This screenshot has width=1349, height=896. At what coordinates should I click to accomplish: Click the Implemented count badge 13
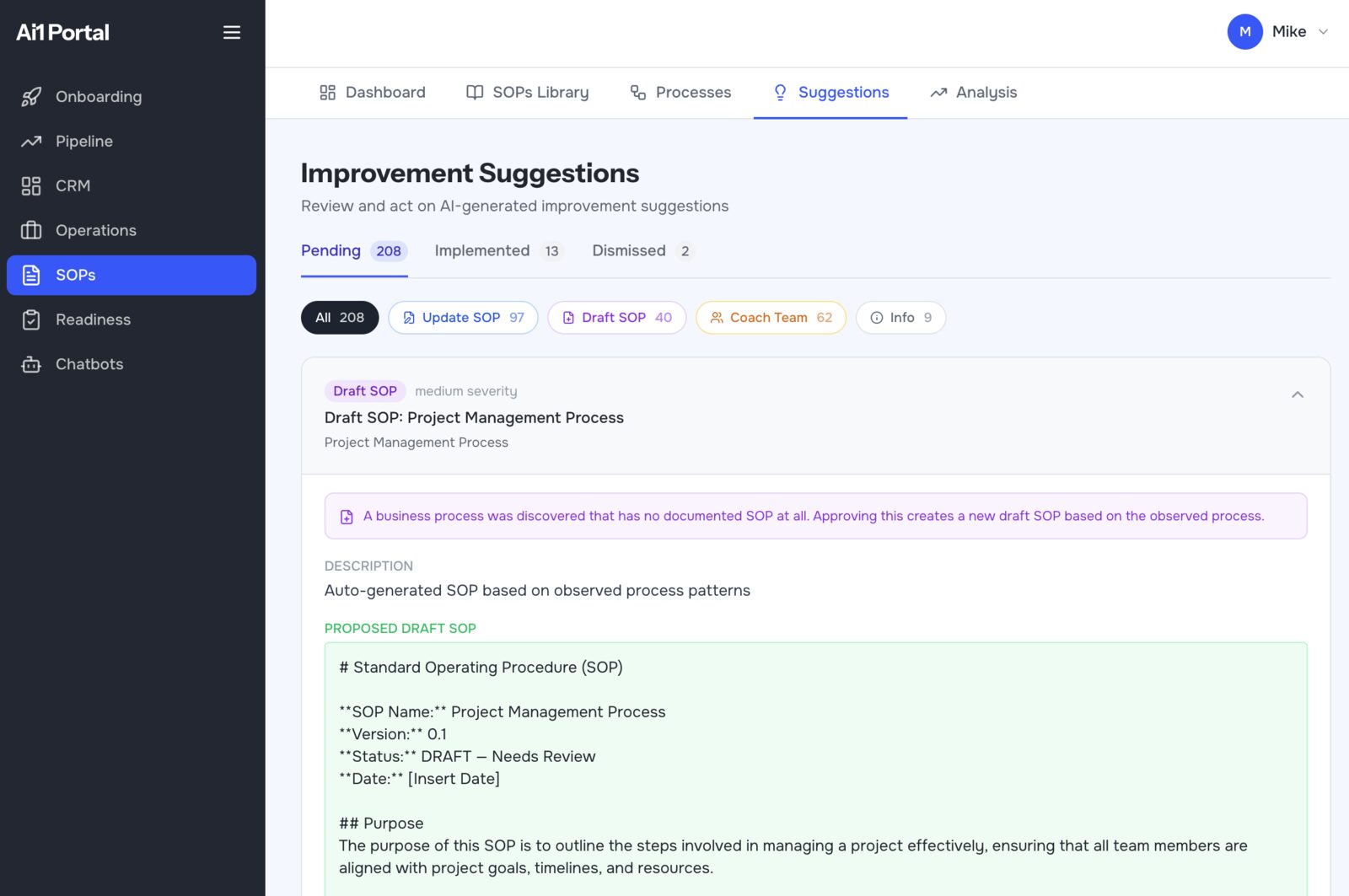(x=551, y=251)
